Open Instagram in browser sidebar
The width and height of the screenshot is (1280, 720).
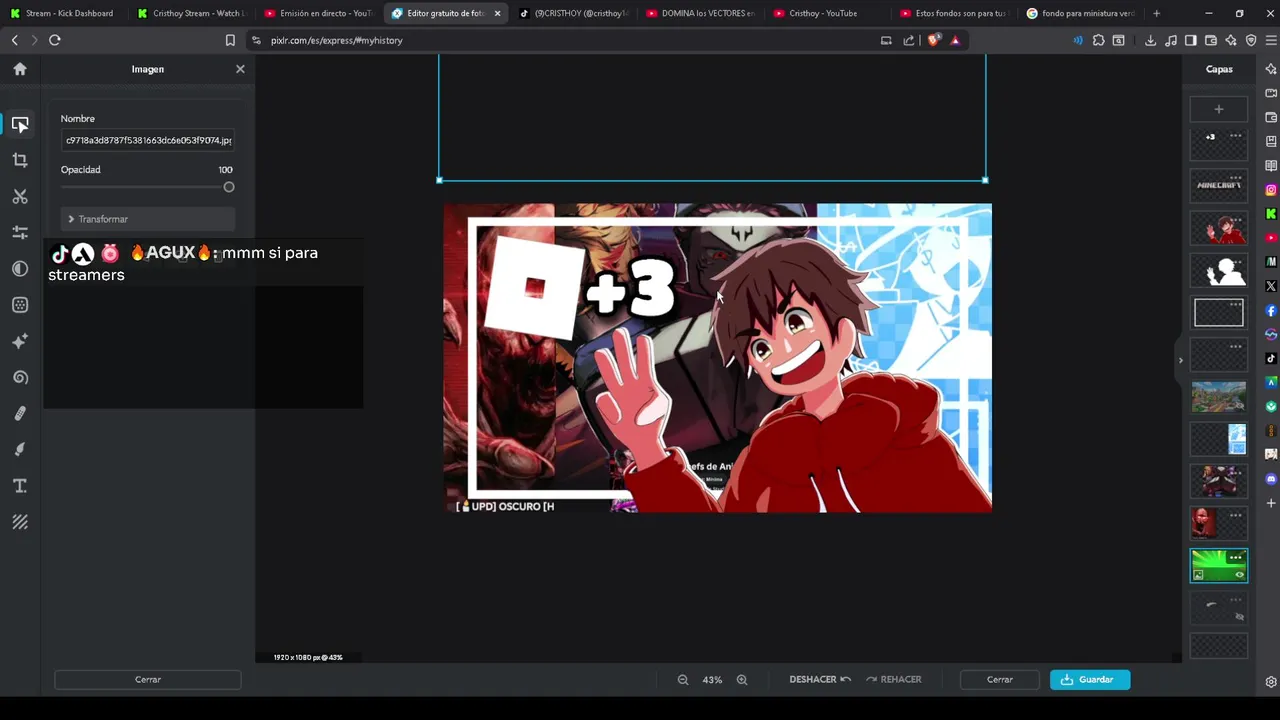pyautogui.click(x=1271, y=190)
